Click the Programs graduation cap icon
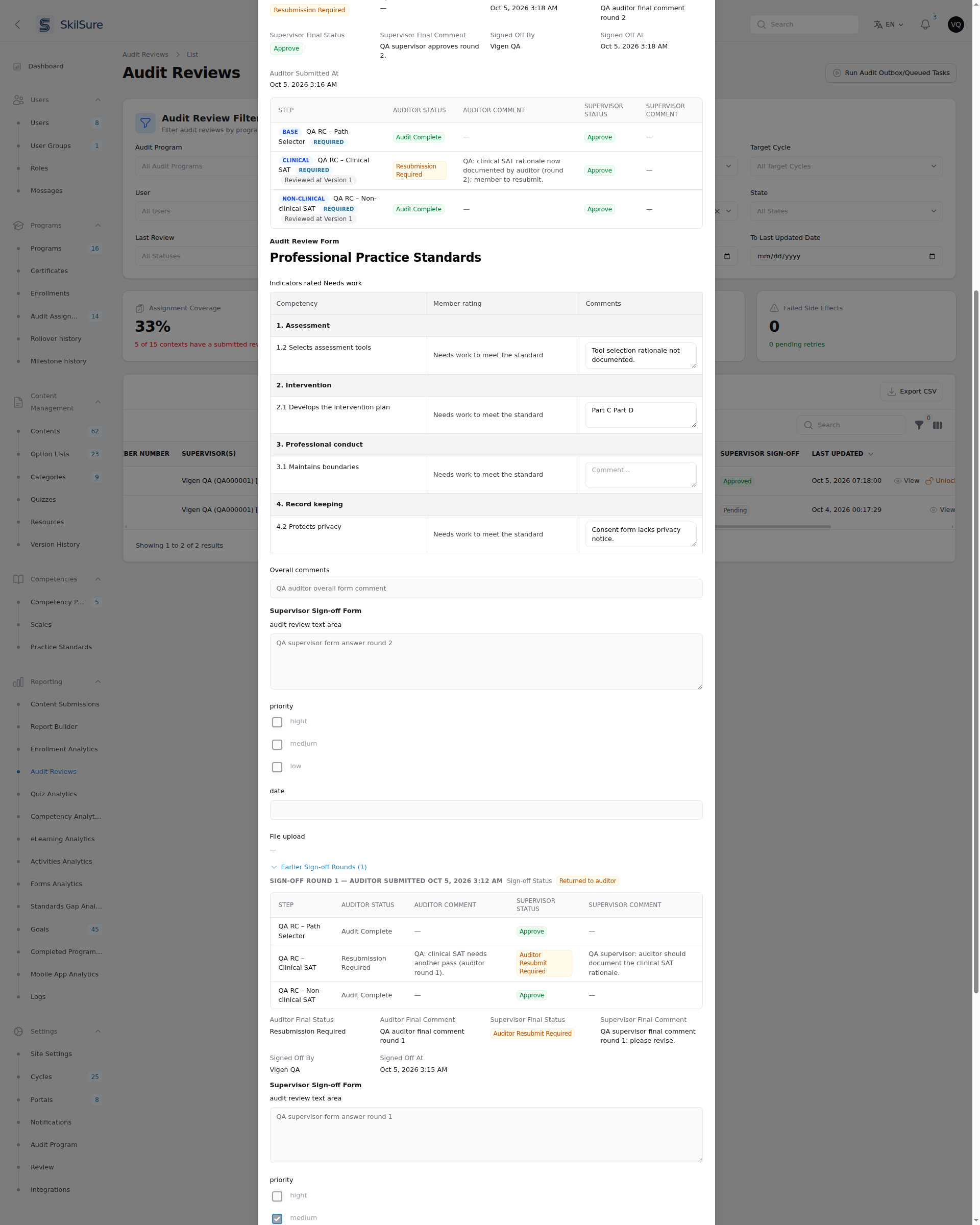Screen dimensions: 980x1225 [18, 226]
